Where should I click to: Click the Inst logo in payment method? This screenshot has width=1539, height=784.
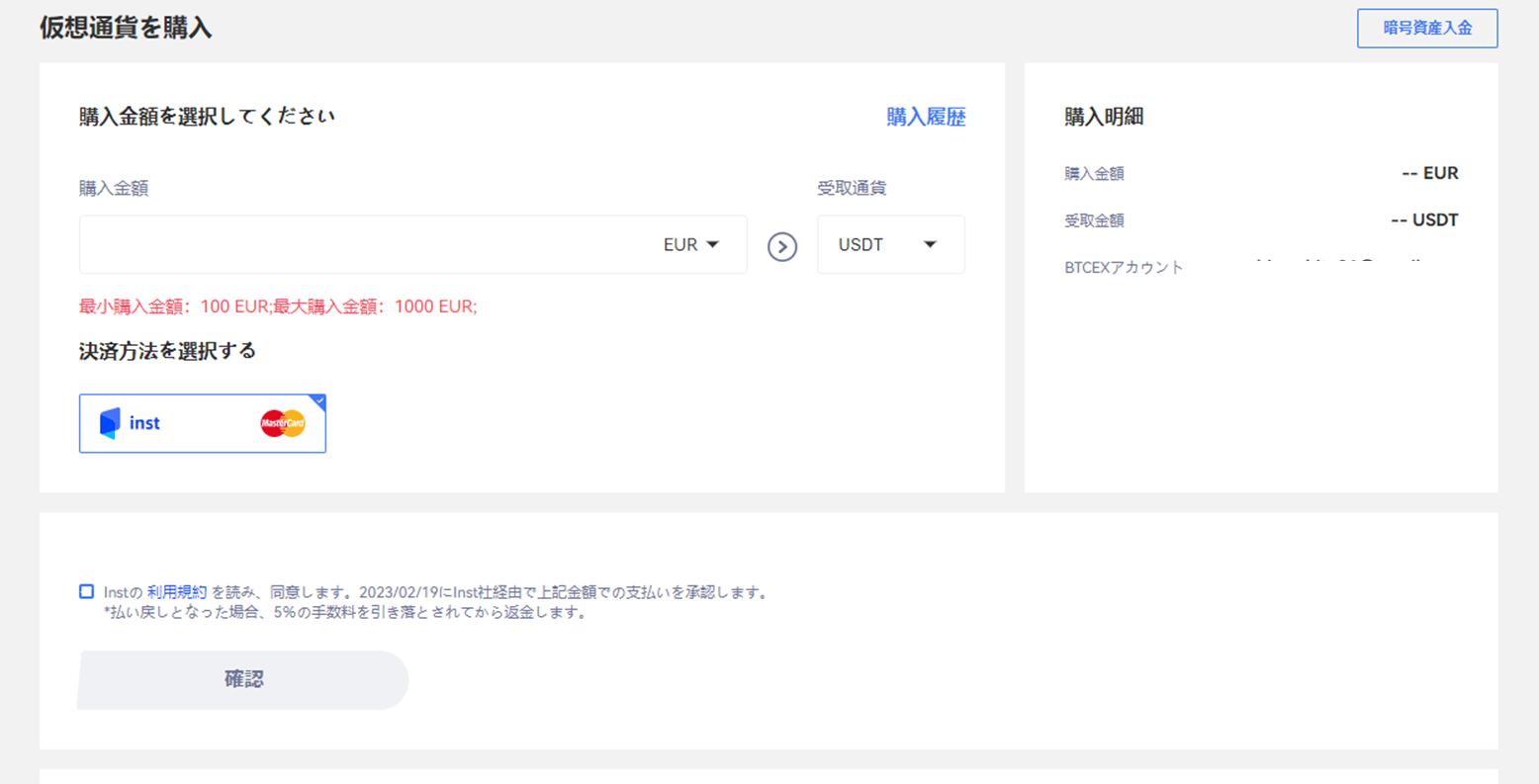tap(130, 423)
